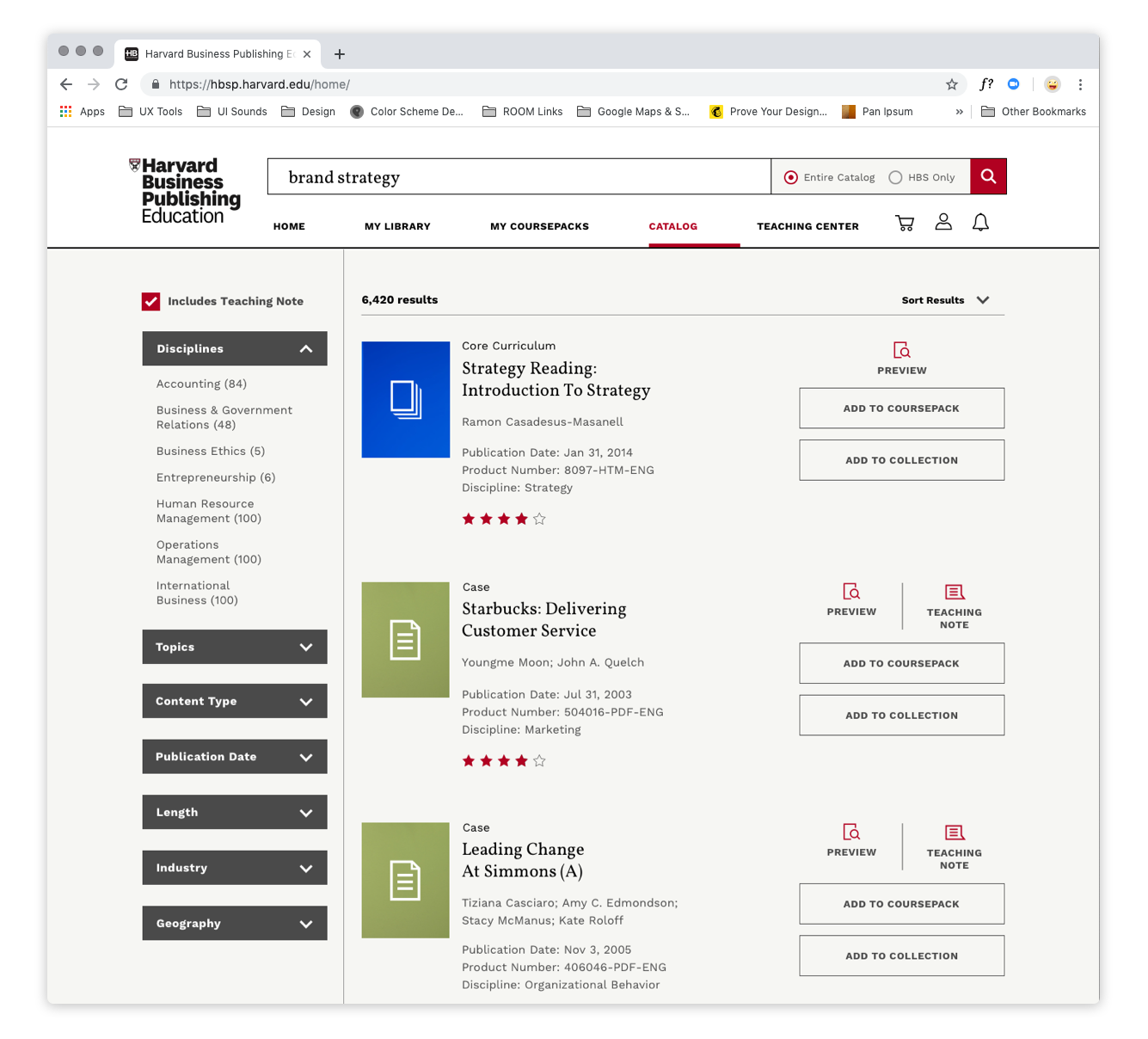Open the Pan Ipsum bookmark
Screen dimensions: 1148x1039
point(877,112)
